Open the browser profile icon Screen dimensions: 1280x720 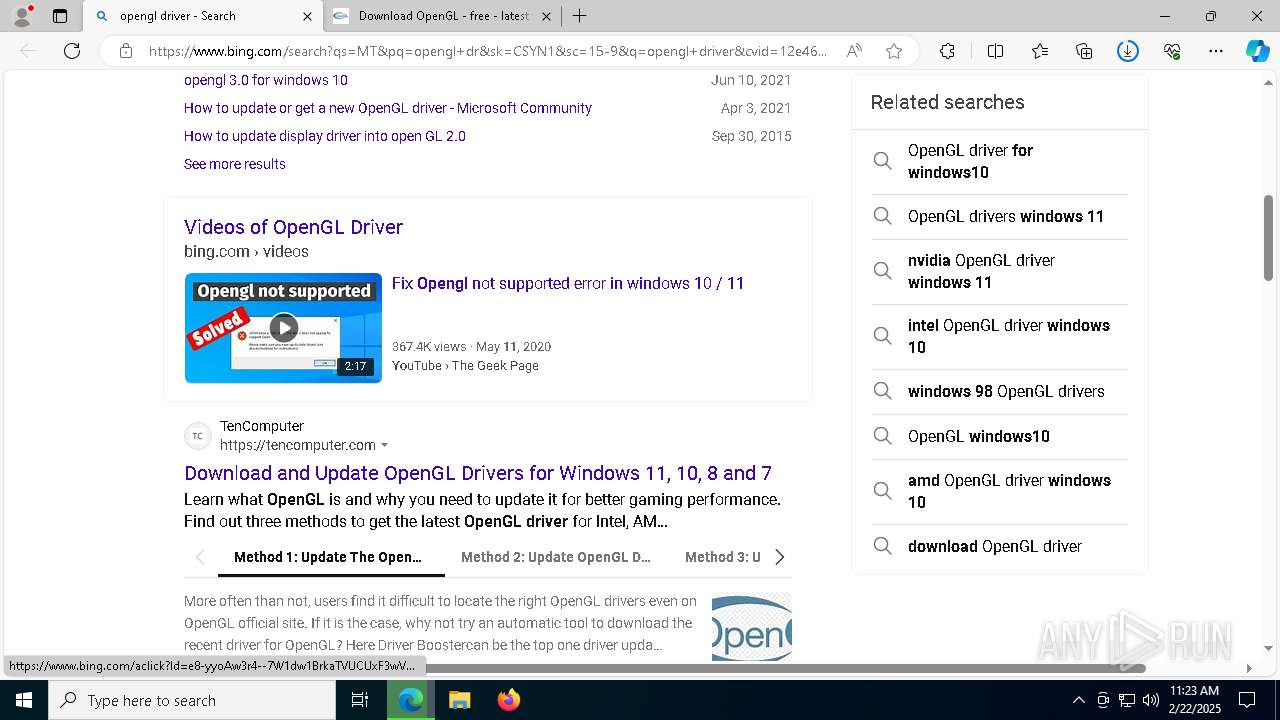(22, 16)
